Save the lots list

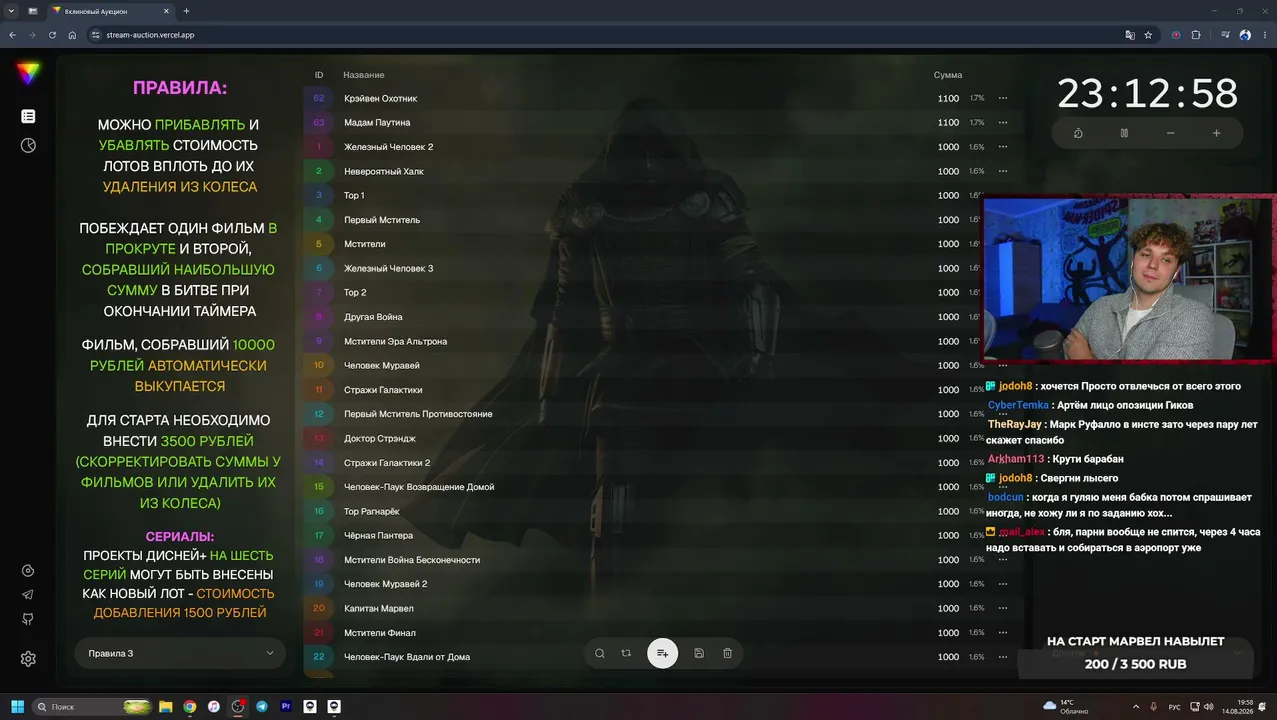pos(699,653)
